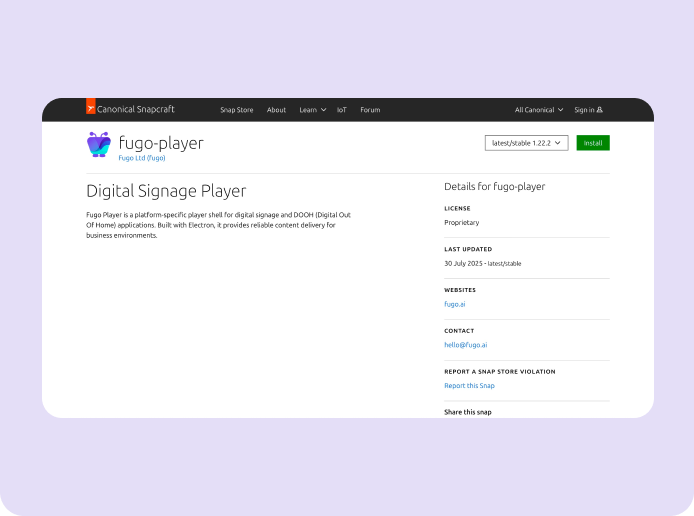The width and height of the screenshot is (694, 516).
Task: Click the Share this snap label
Action: pos(468,412)
